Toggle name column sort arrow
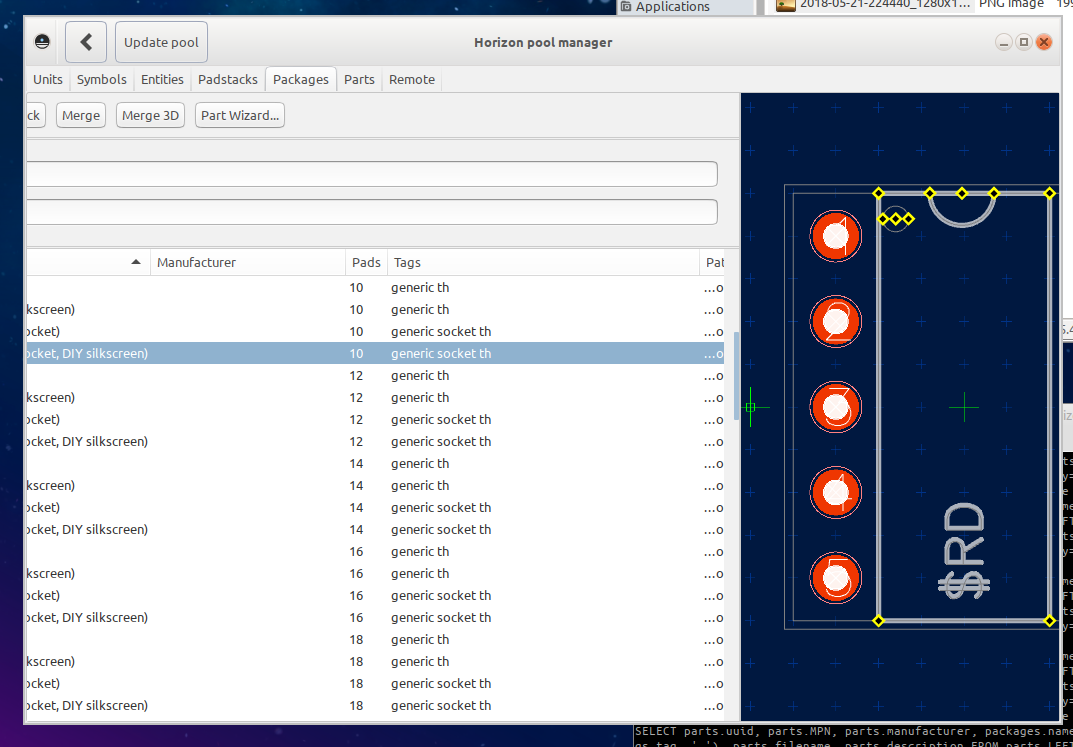The width and height of the screenshot is (1073, 747). point(136,262)
